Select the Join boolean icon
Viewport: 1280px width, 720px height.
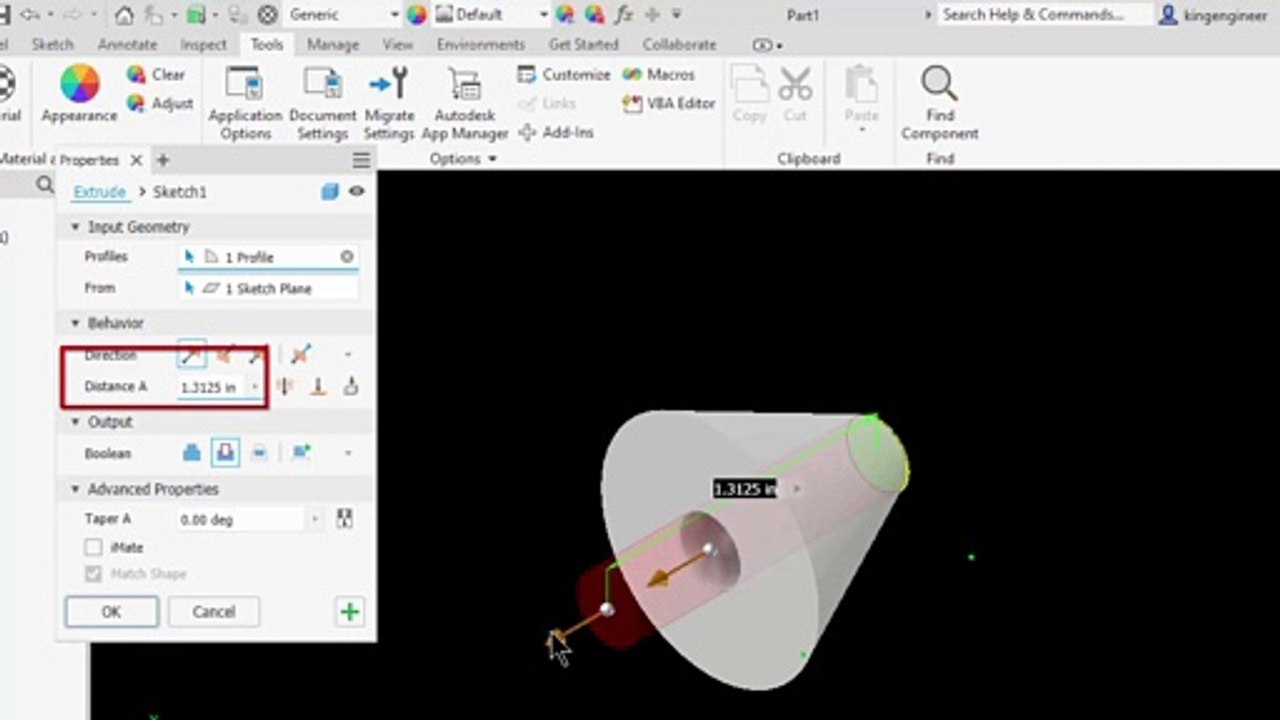click(192, 453)
